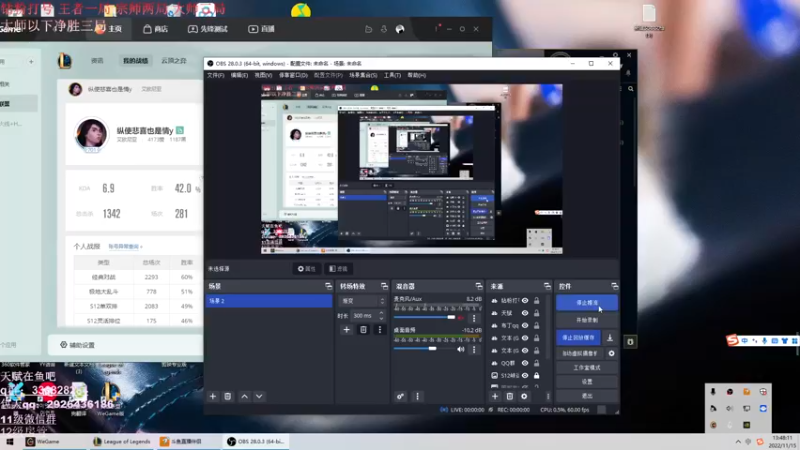
Task: Hide the 钻粉打 source via eye icon
Action: pos(525,301)
